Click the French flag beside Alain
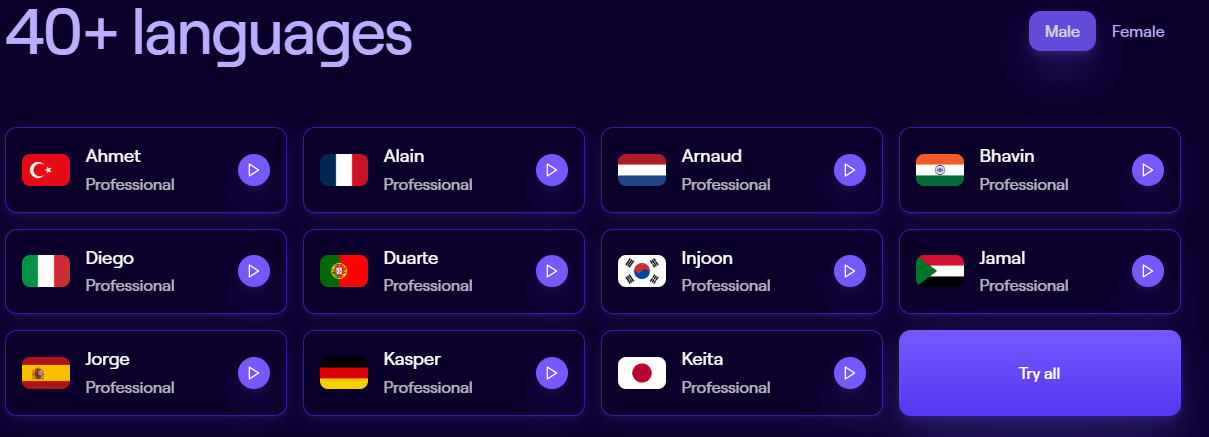This screenshot has height=437, width=1209. (344, 170)
